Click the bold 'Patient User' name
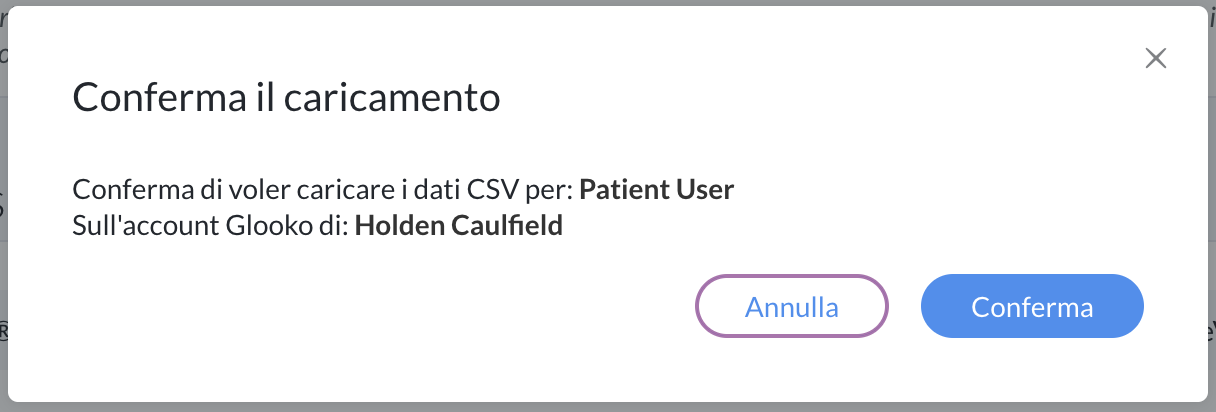Screen dimensions: 1216x412 [657, 190]
